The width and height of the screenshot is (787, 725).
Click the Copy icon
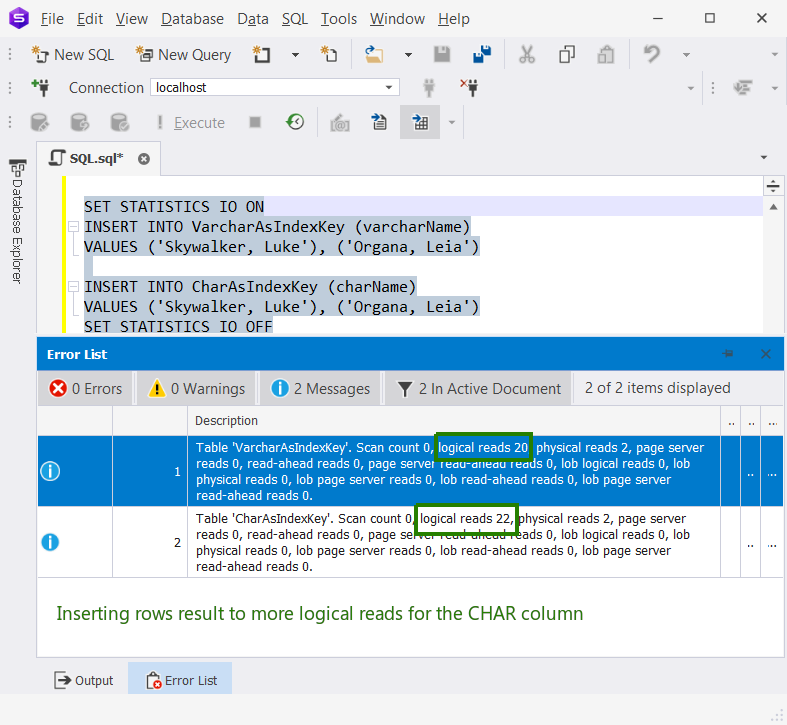point(567,54)
